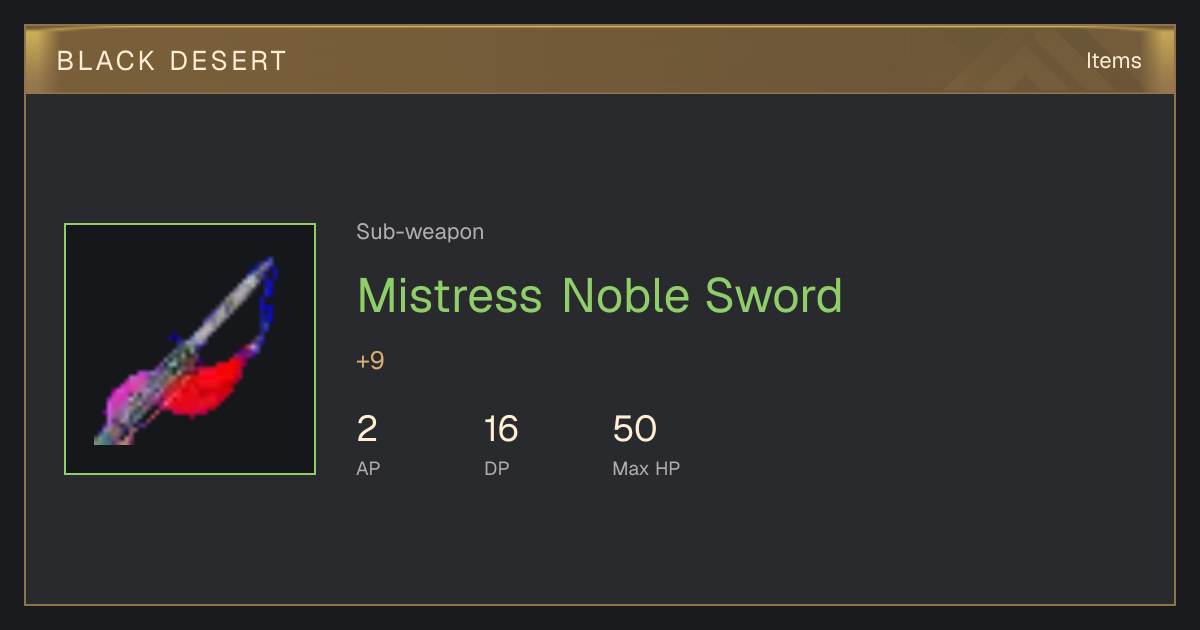Select the Sub-weapon category label
Screen dimensions: 1200x630
pos(420,232)
